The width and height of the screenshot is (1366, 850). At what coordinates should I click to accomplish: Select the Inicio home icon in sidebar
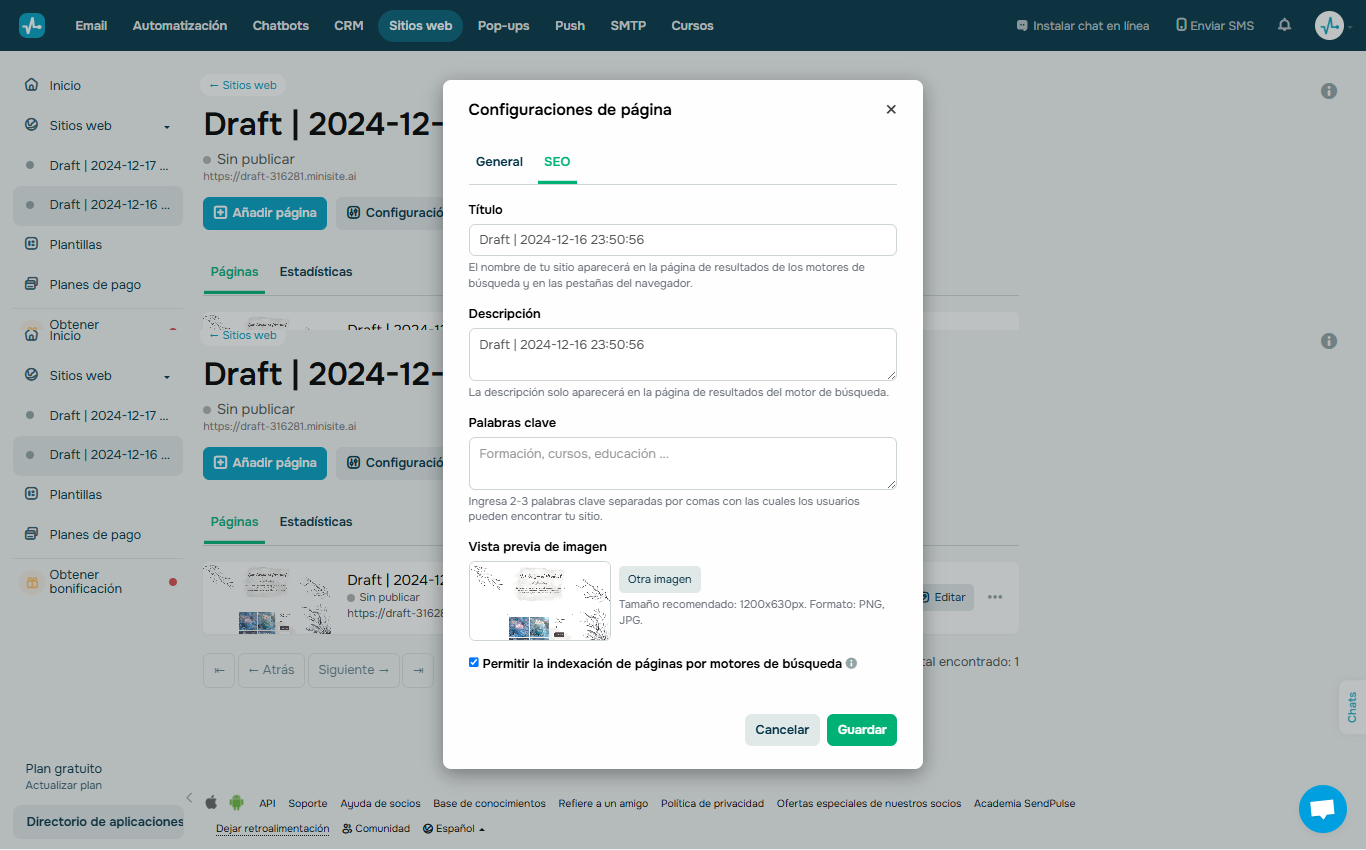(29, 85)
